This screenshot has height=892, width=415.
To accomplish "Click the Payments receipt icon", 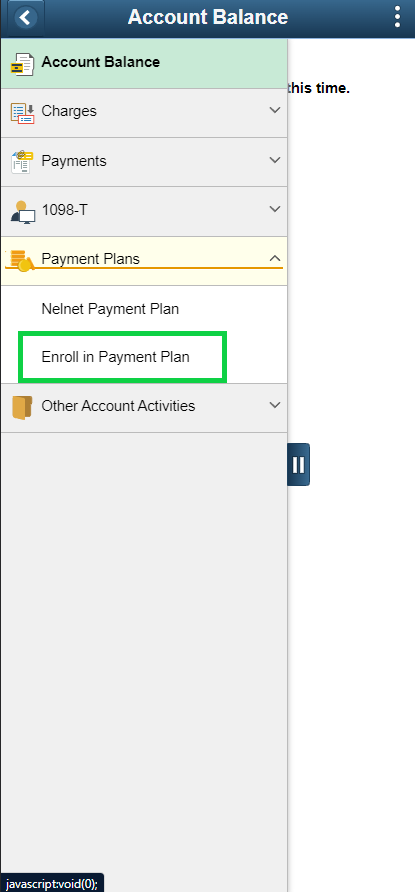I will pos(22,162).
